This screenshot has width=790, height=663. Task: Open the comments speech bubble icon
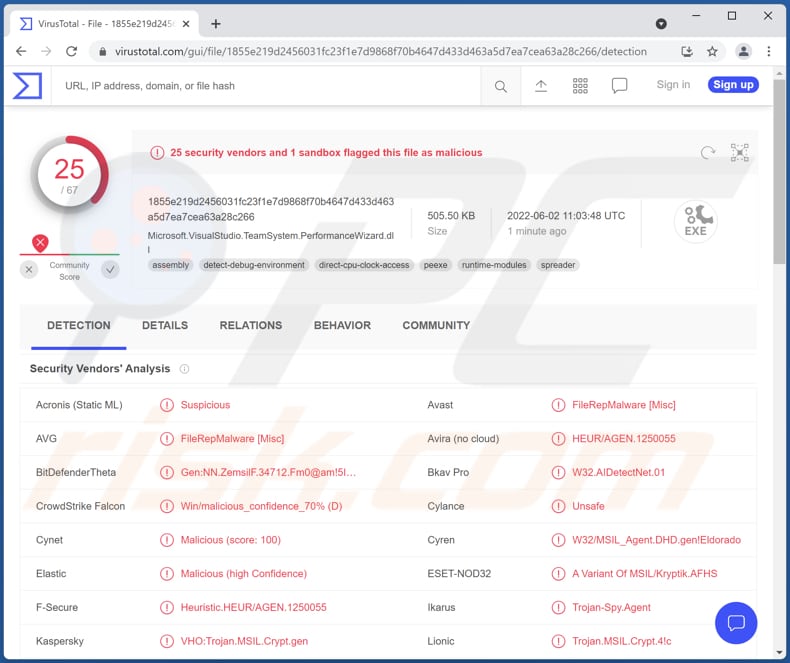tap(619, 86)
